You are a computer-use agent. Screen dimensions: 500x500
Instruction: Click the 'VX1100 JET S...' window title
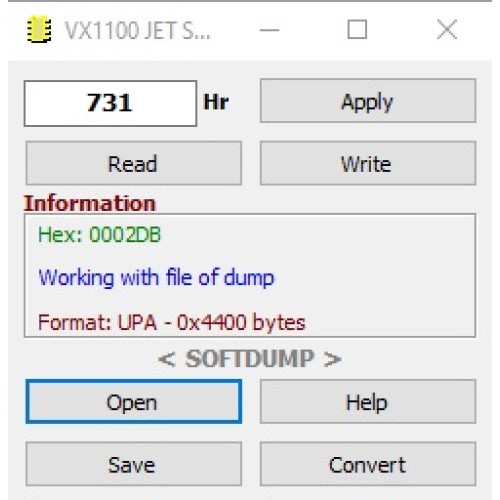pos(137,30)
